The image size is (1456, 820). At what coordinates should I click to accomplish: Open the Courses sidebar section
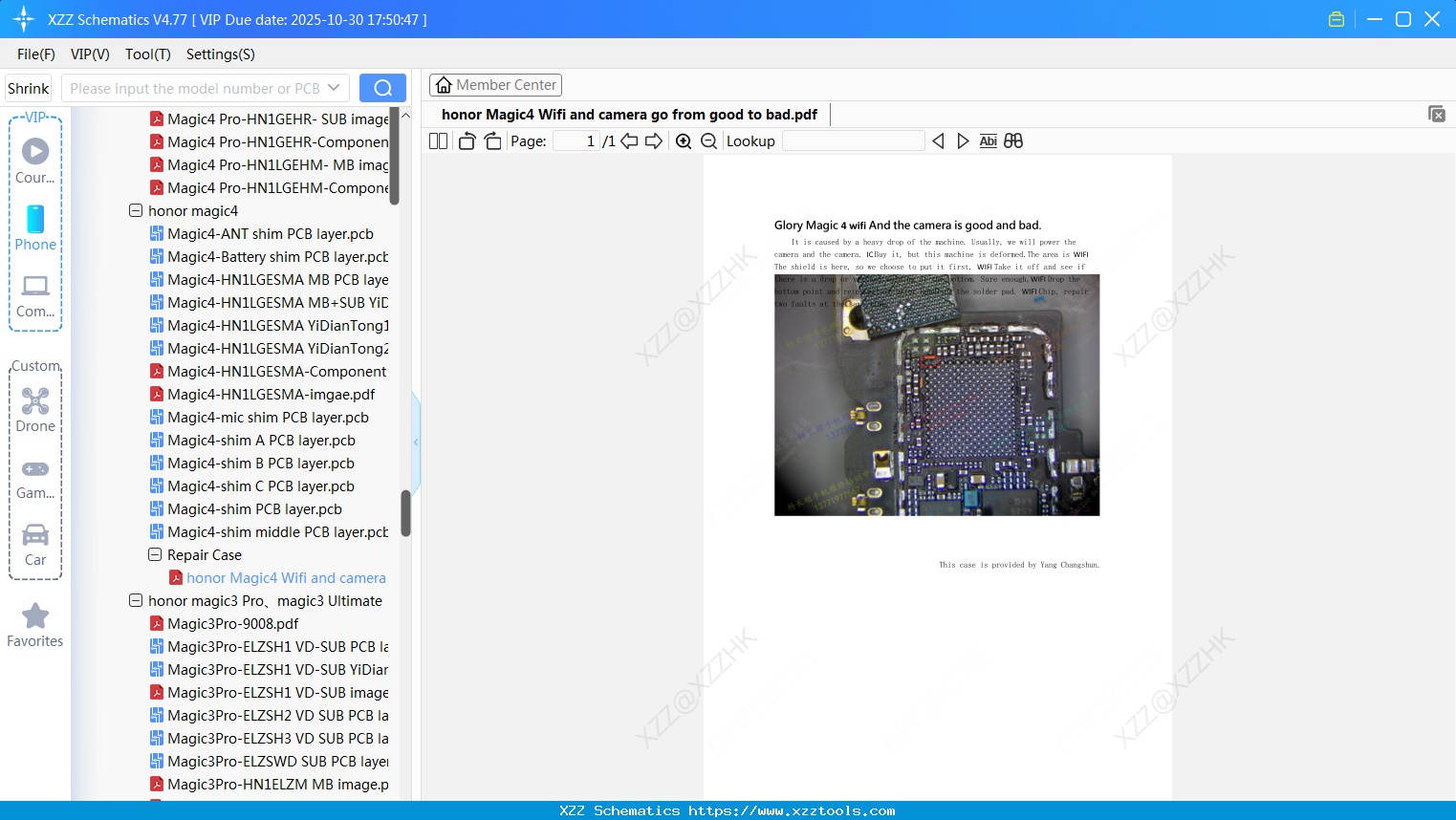[35, 161]
